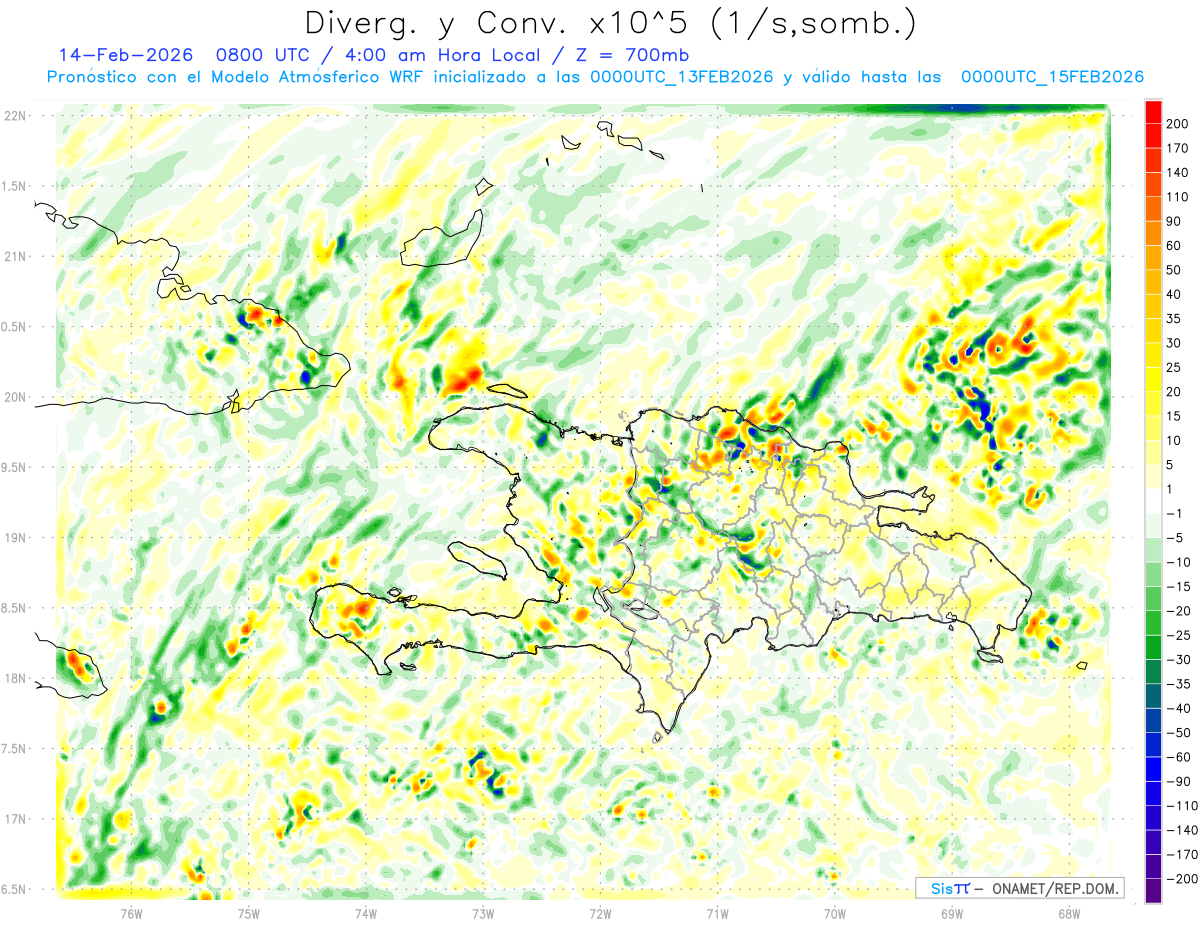
Task: Click the latitude label '21N'
Action: tap(15, 256)
